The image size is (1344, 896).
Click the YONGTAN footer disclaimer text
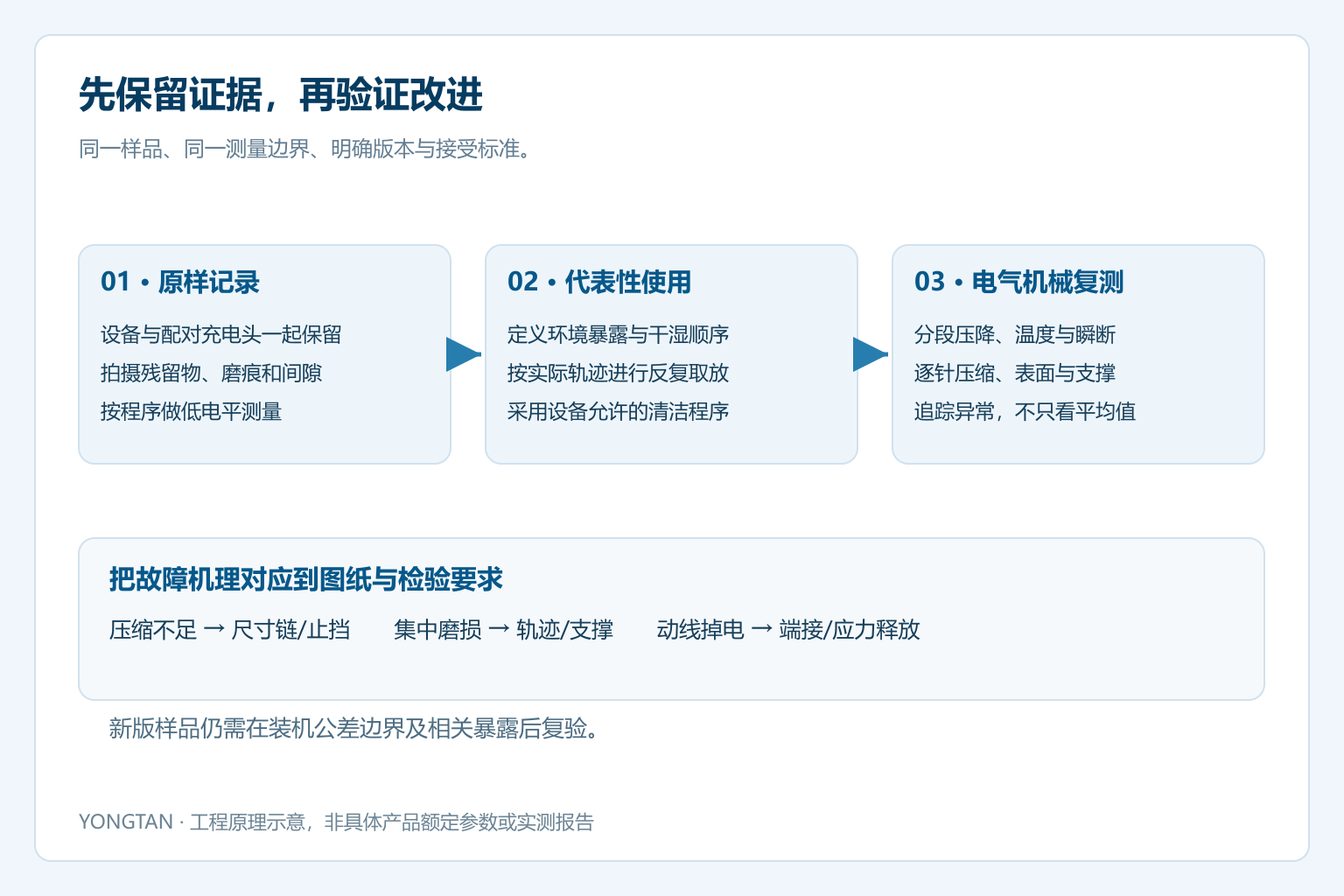pyautogui.click(x=336, y=822)
